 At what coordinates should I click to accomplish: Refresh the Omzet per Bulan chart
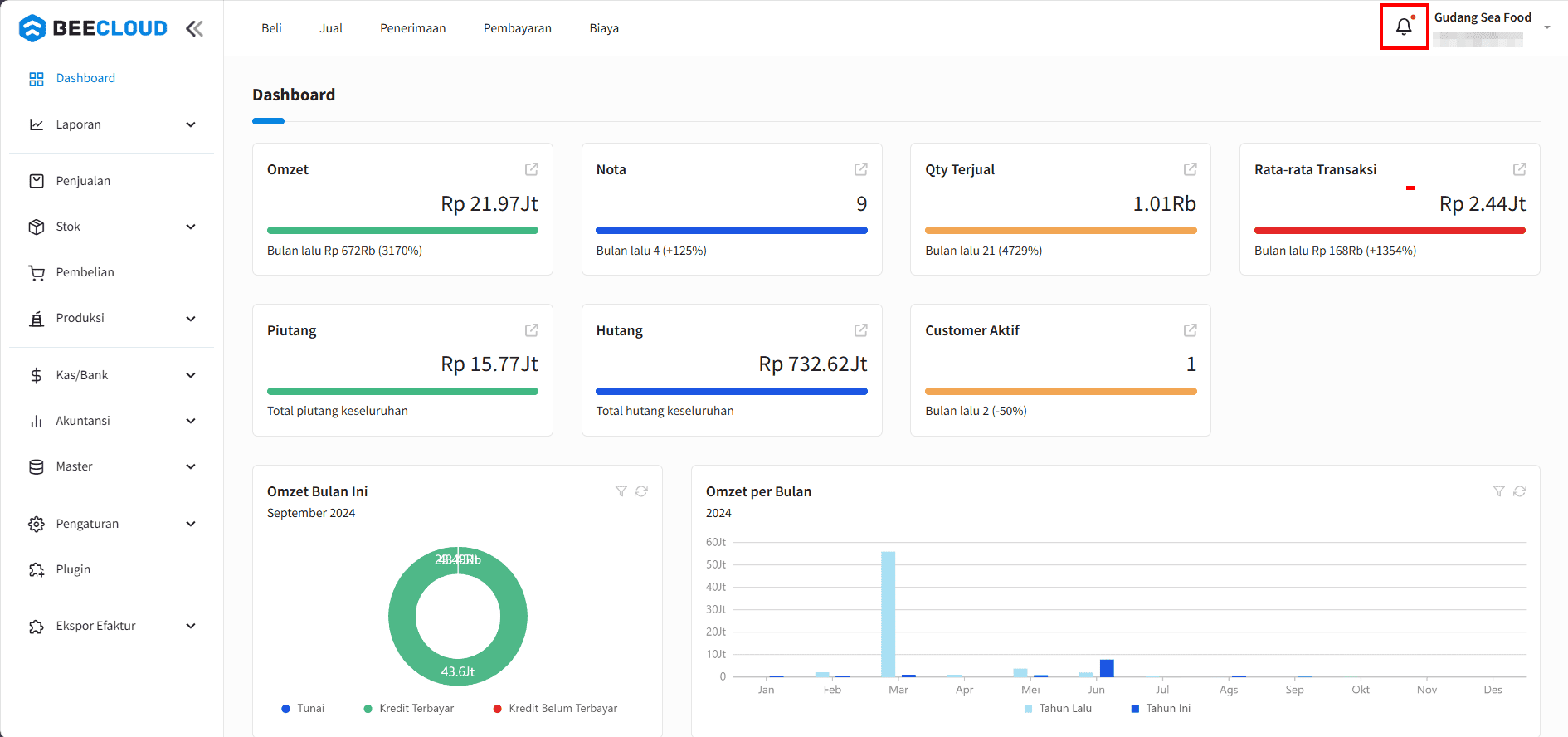1520,491
